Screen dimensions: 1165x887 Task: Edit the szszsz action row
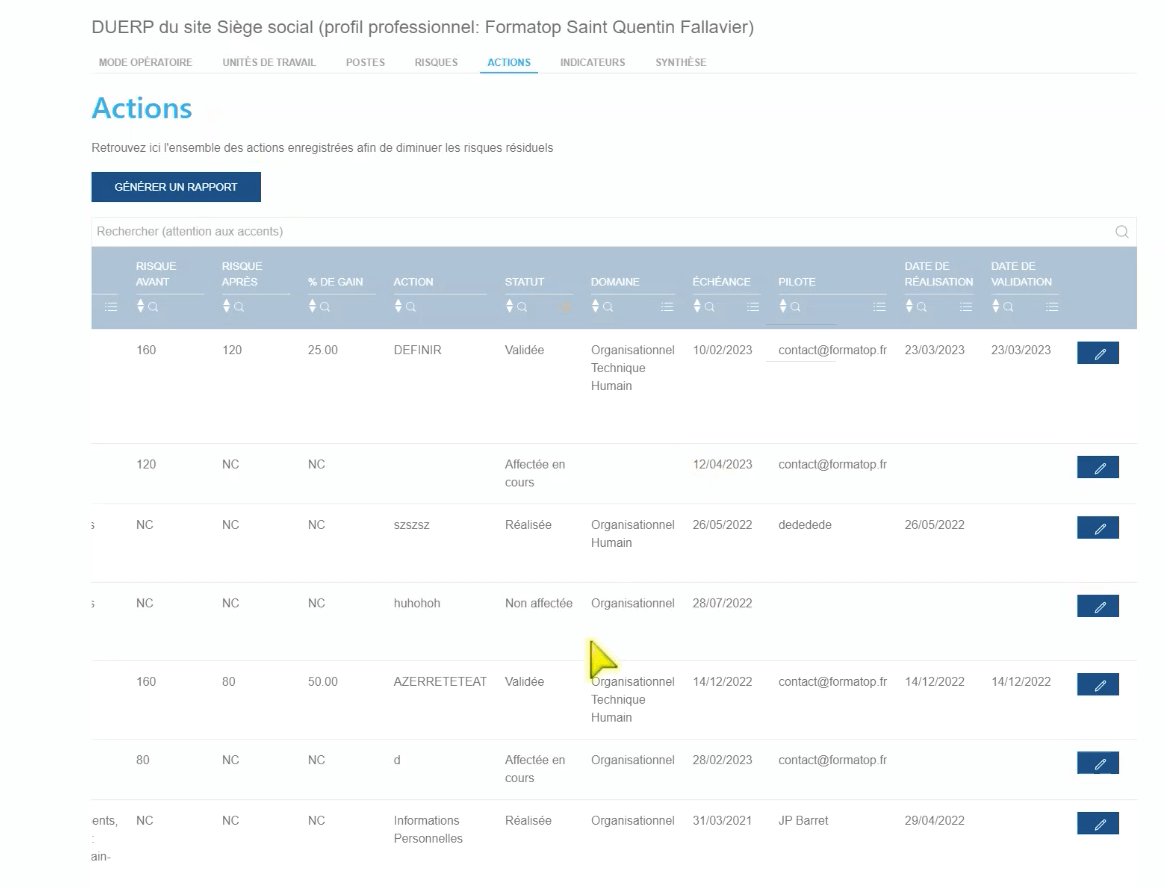pyautogui.click(x=1098, y=528)
